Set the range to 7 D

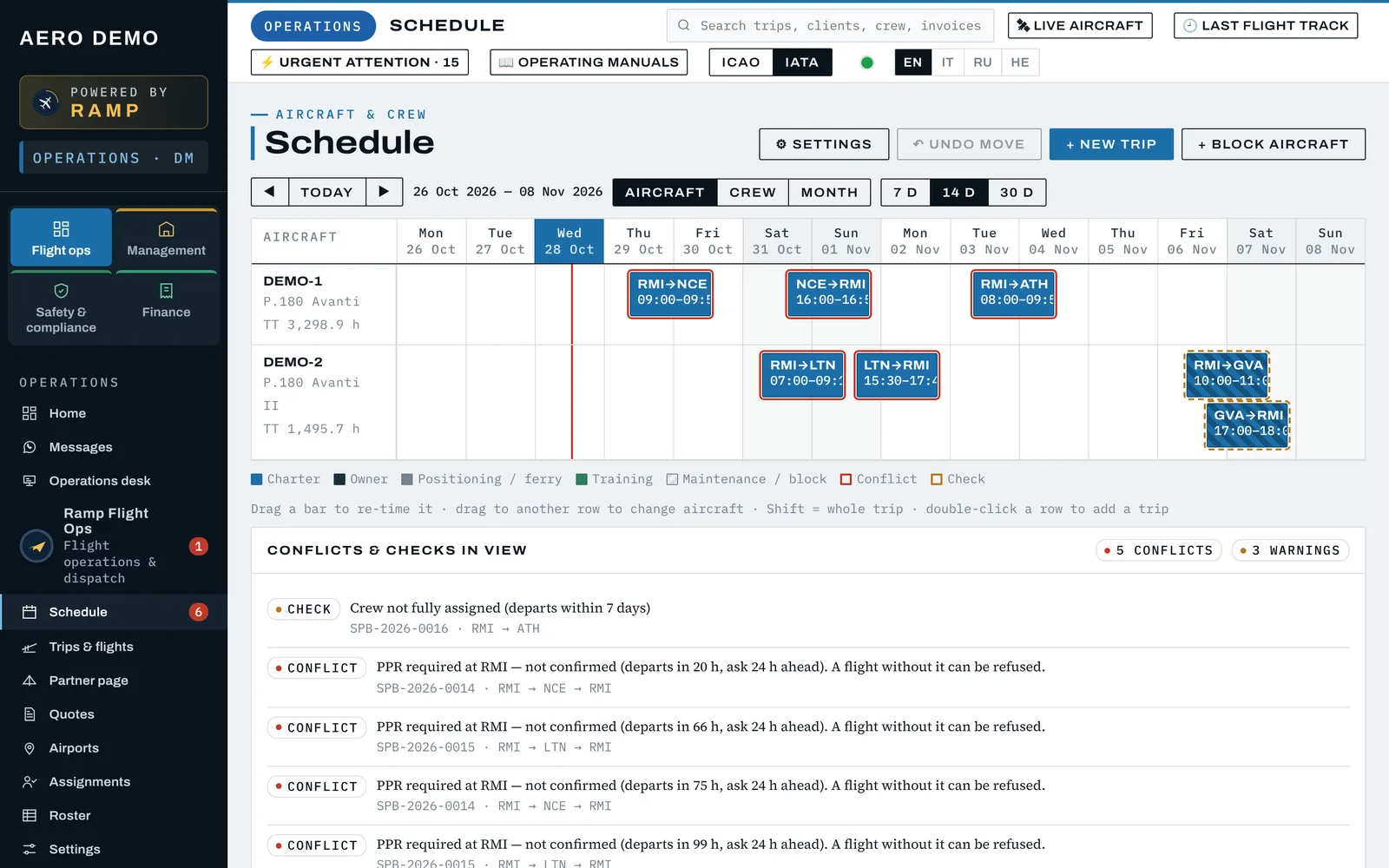(905, 192)
